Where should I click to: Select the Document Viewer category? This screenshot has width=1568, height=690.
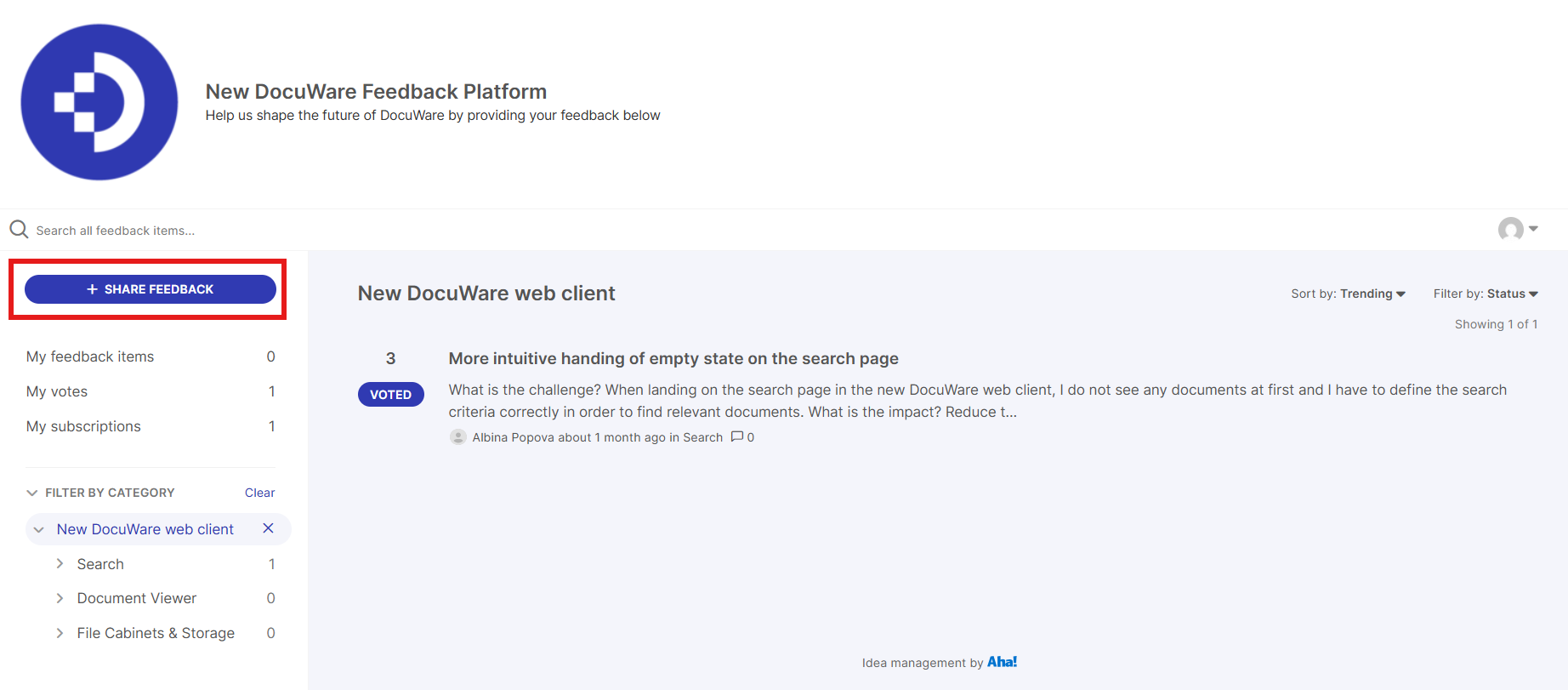click(x=136, y=598)
